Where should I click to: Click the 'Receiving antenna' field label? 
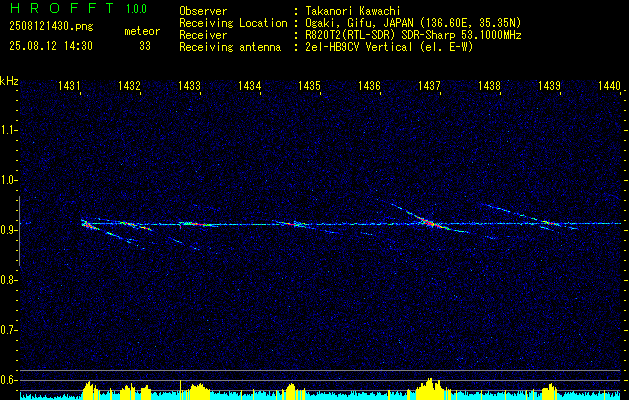[x=230, y=47]
